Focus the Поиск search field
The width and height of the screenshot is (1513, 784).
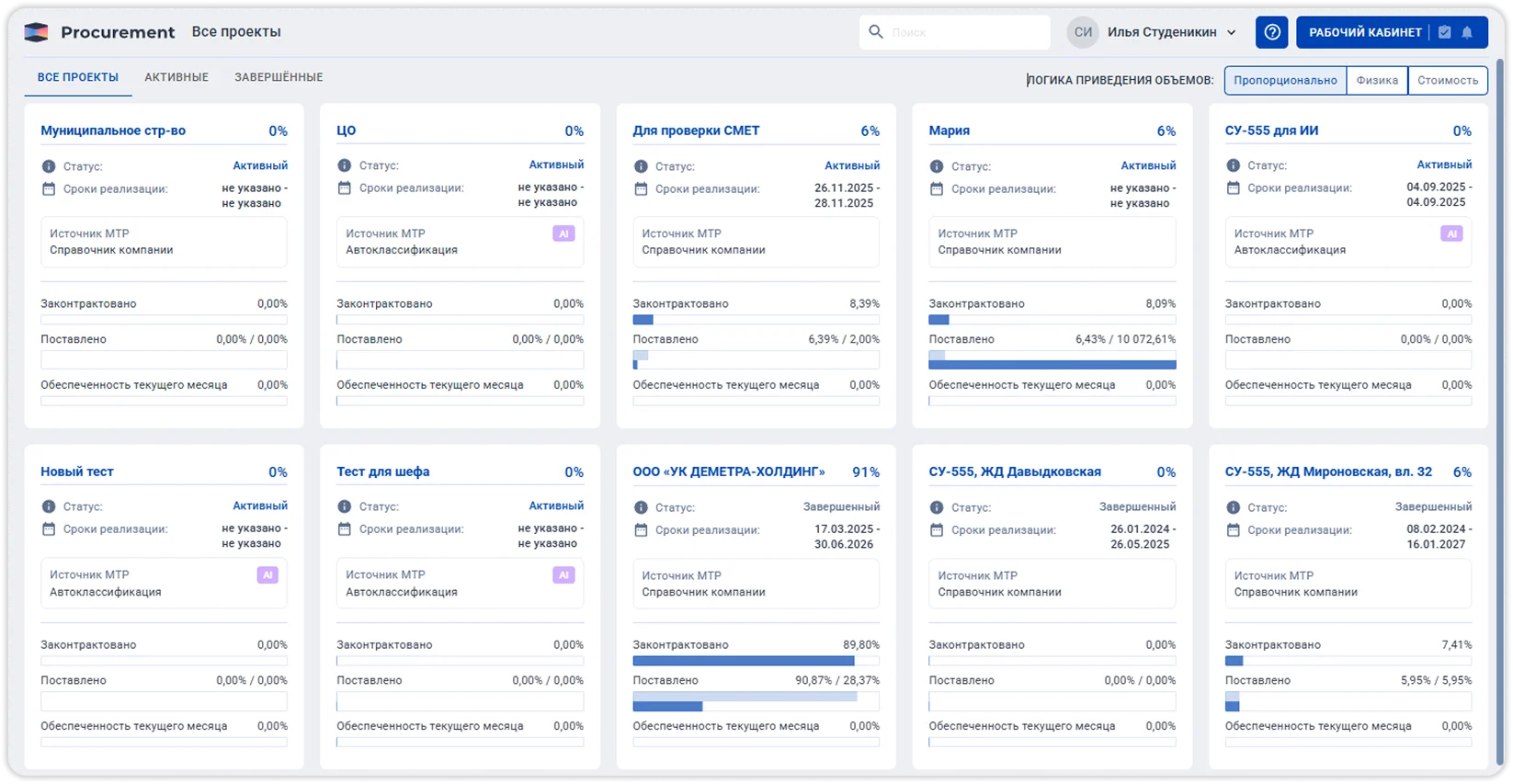point(965,32)
